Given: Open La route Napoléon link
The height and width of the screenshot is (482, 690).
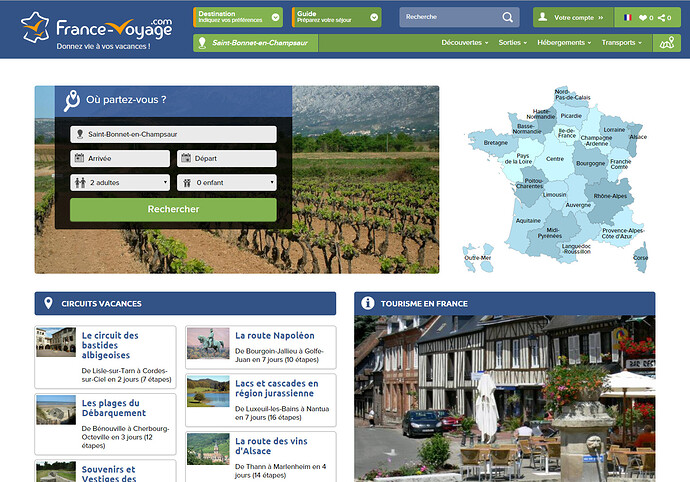Looking at the screenshot, I should click(275, 335).
